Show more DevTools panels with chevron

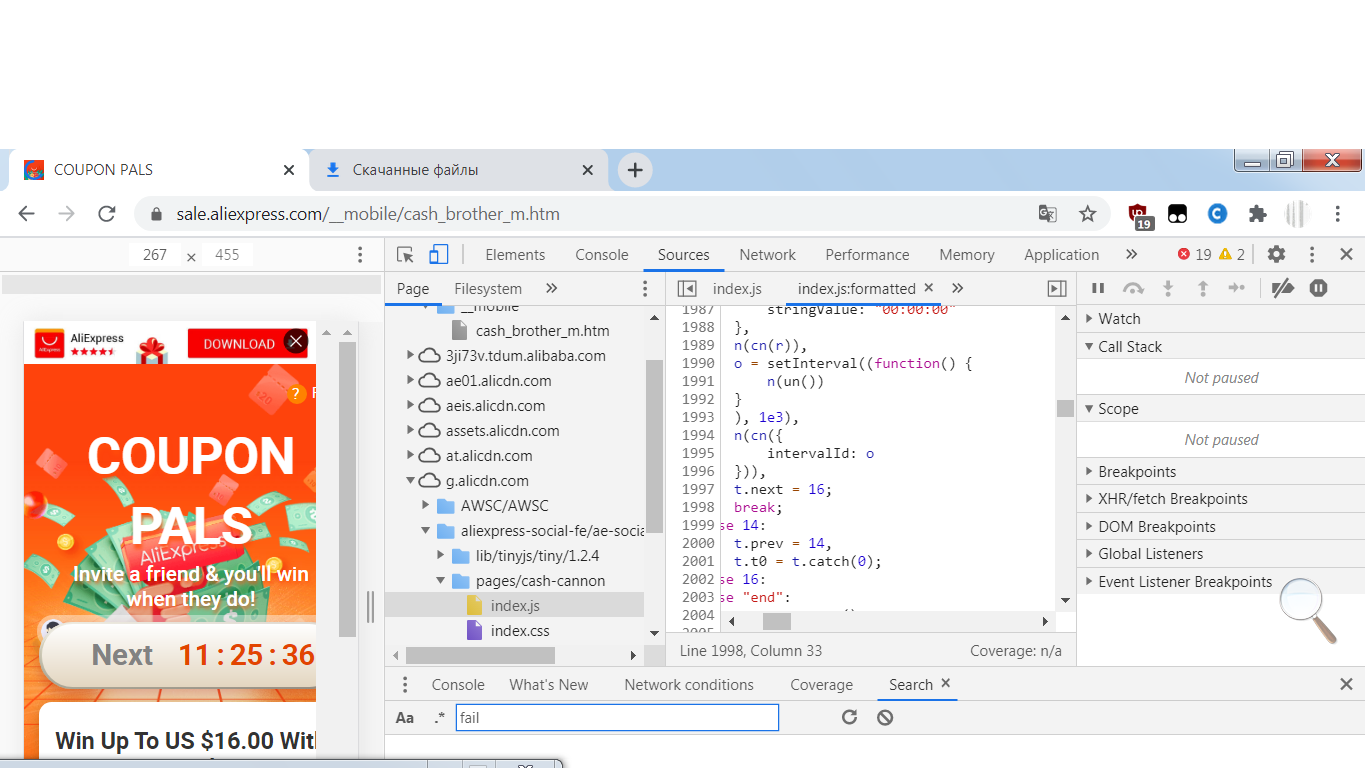coord(1131,254)
